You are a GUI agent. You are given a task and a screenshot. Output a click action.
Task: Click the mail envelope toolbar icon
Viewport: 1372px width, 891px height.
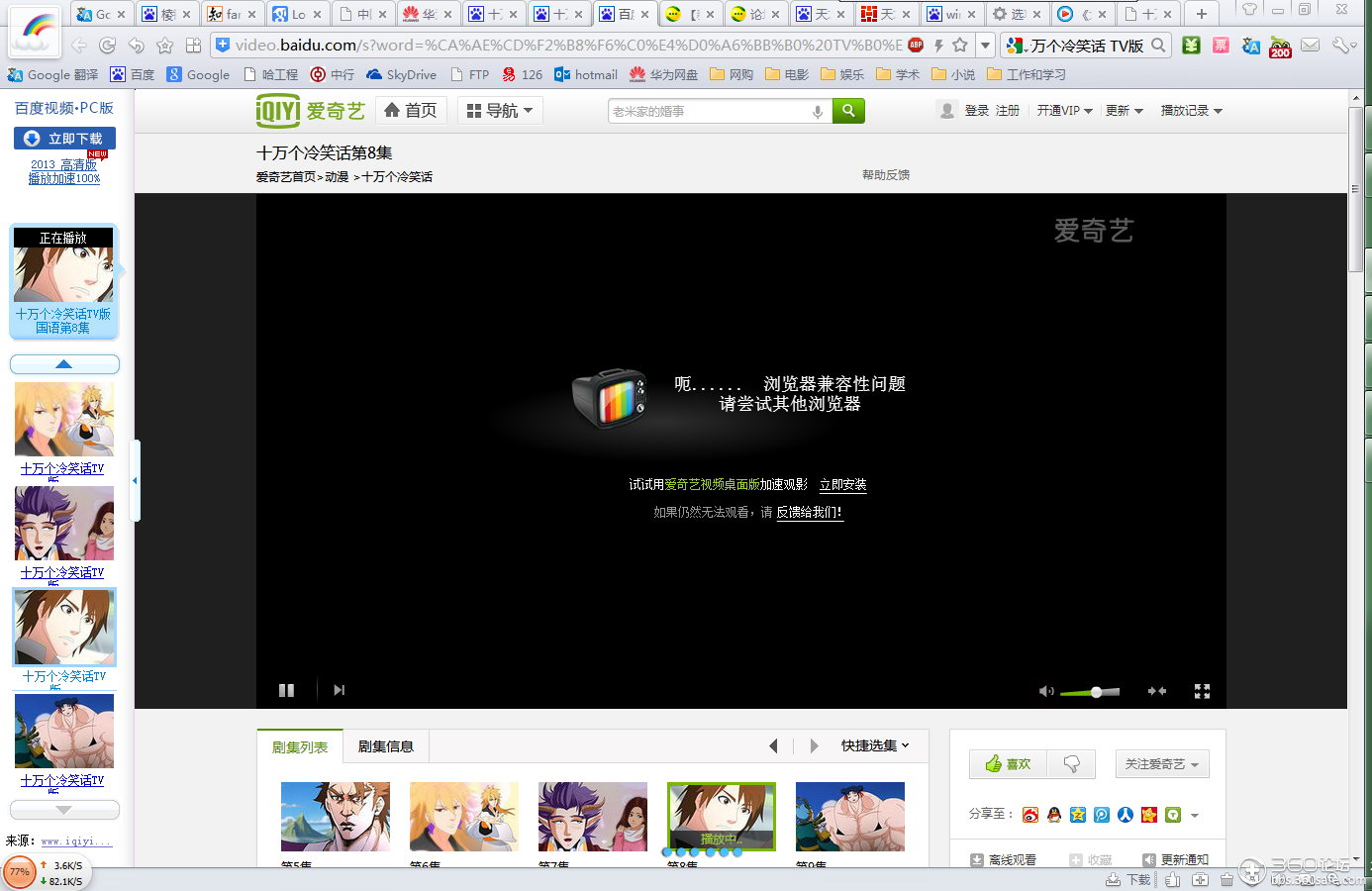point(1311,45)
